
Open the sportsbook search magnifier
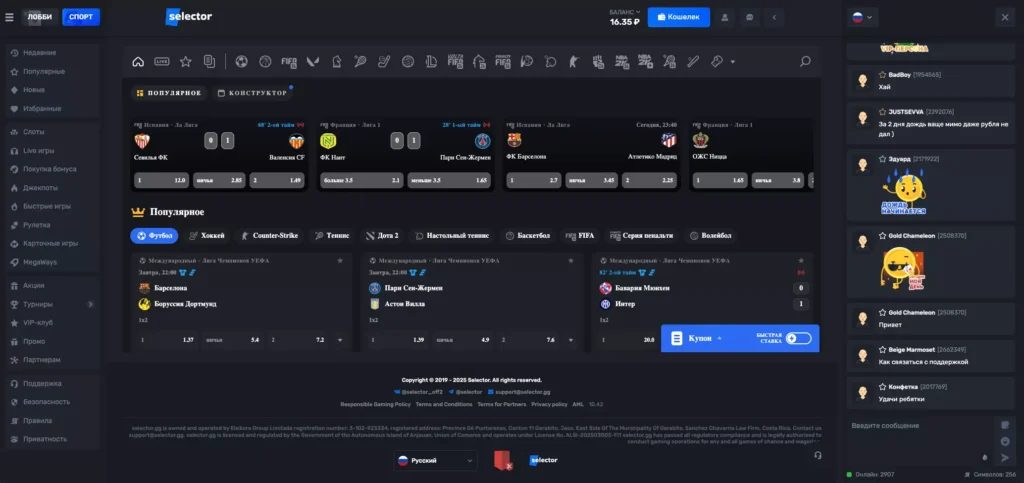pos(805,61)
